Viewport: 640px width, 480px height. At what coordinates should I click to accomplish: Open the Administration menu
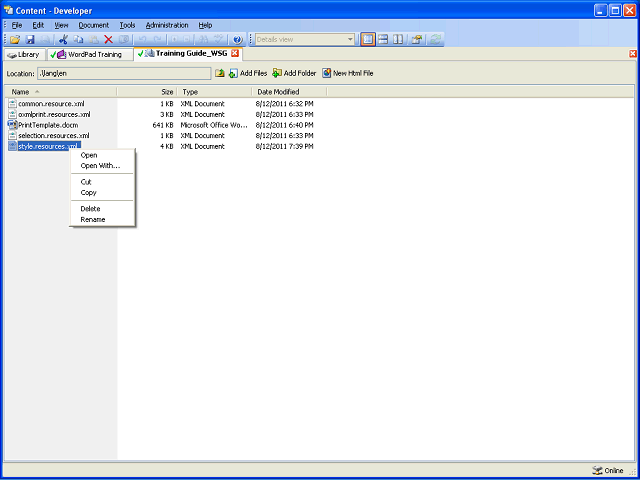167,25
